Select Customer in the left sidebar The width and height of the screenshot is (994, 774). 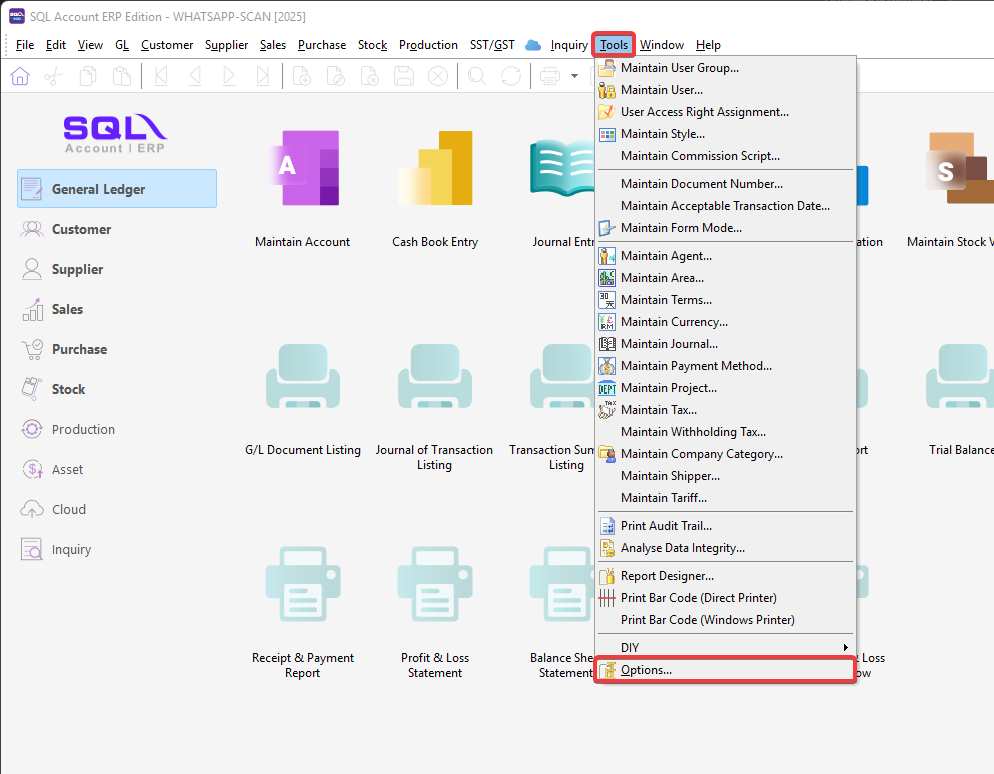[x=81, y=229]
